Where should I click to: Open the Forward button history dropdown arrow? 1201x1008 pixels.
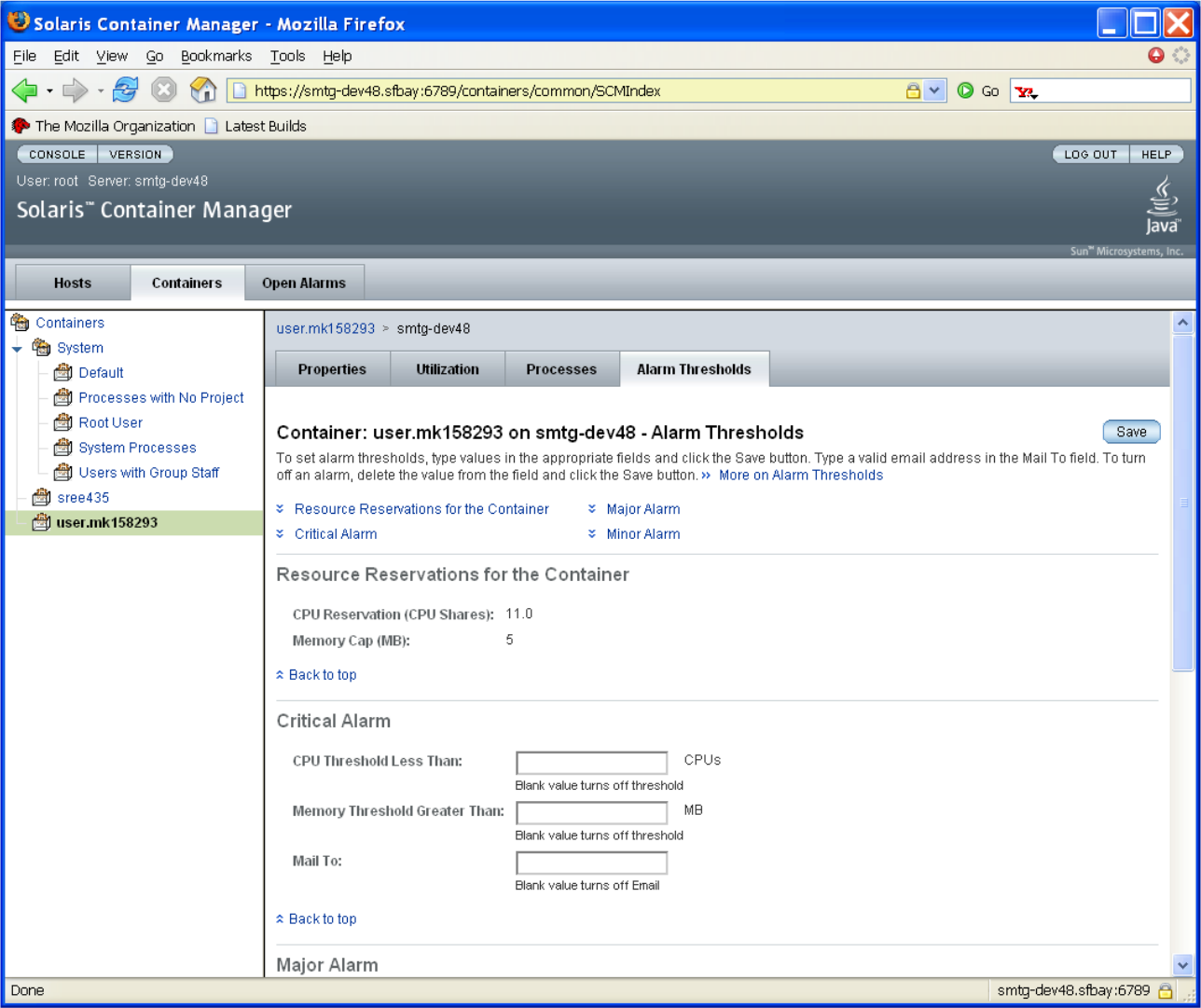(x=100, y=91)
